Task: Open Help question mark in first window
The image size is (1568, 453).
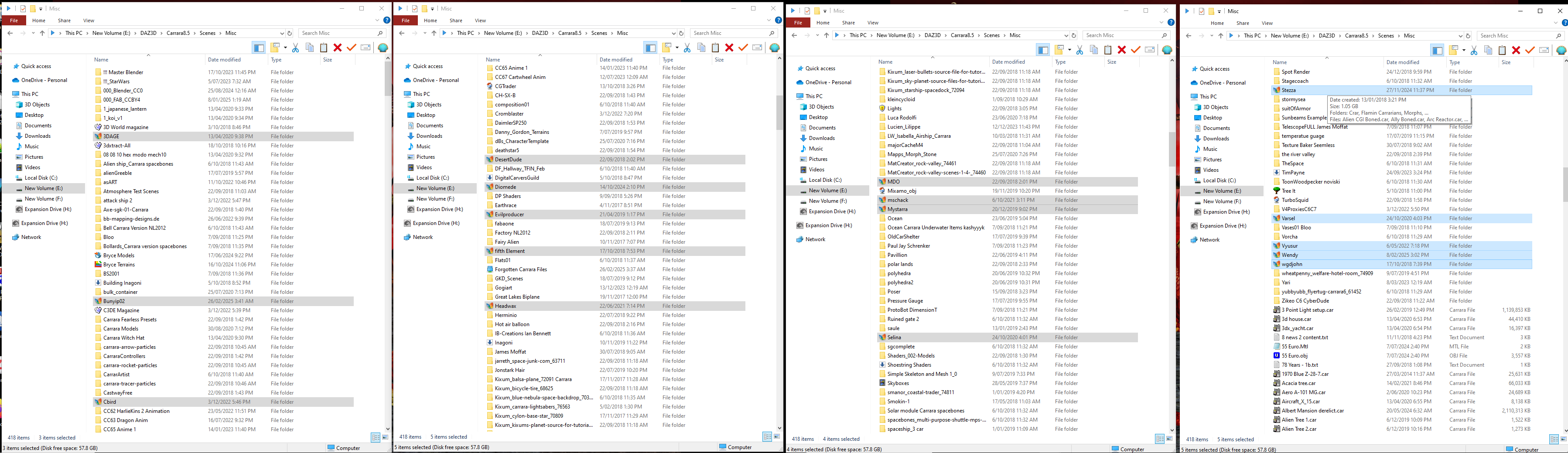Action: click(x=386, y=20)
